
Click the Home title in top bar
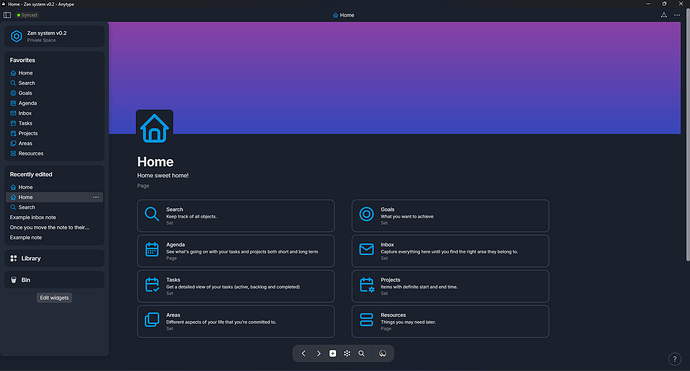coord(343,15)
